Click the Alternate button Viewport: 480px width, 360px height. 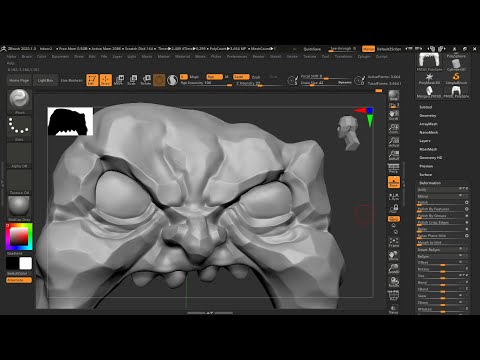point(19,280)
